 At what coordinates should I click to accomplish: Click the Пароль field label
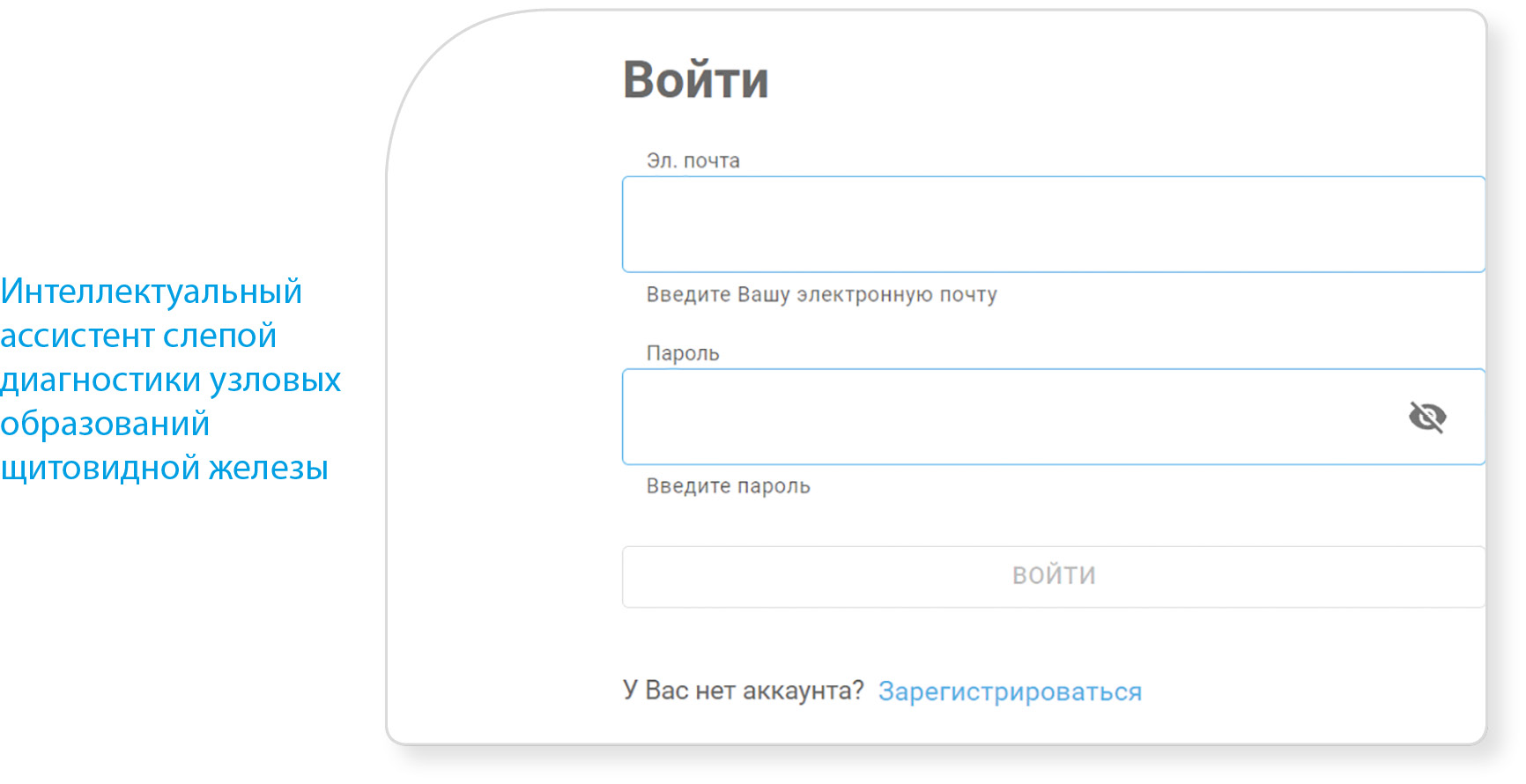click(683, 353)
